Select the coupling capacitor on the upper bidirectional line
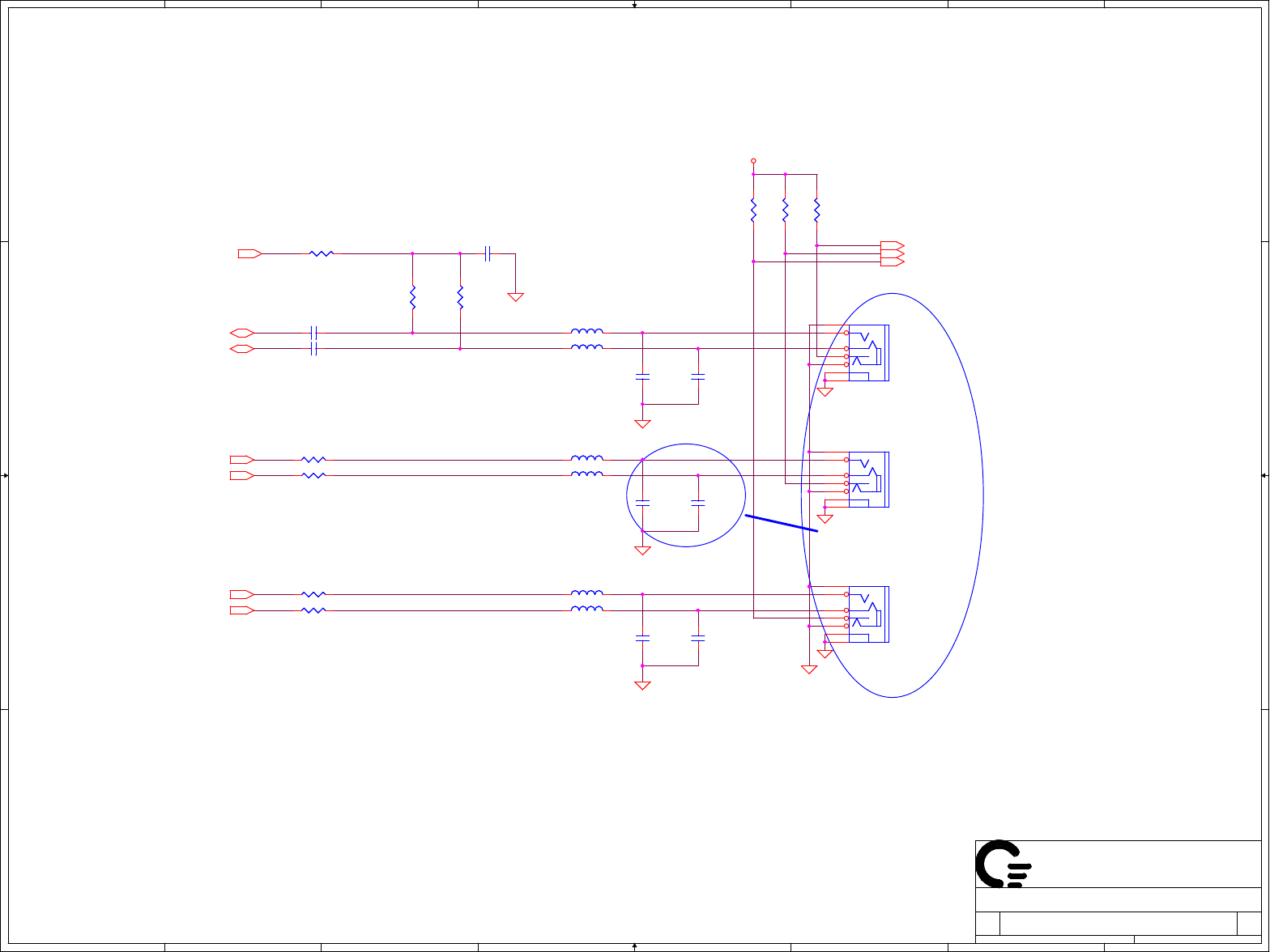 (x=314, y=333)
